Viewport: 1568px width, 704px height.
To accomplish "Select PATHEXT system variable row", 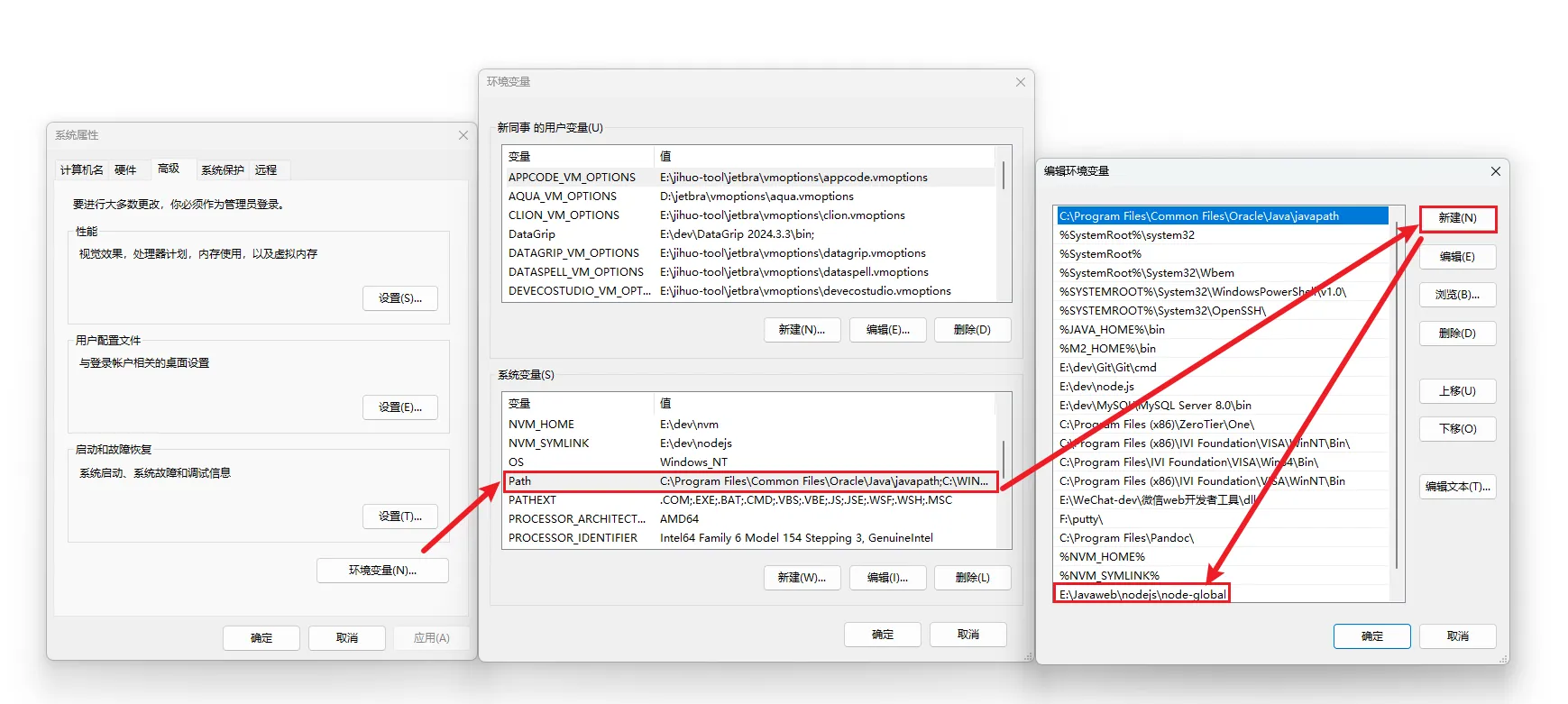I will [x=748, y=500].
